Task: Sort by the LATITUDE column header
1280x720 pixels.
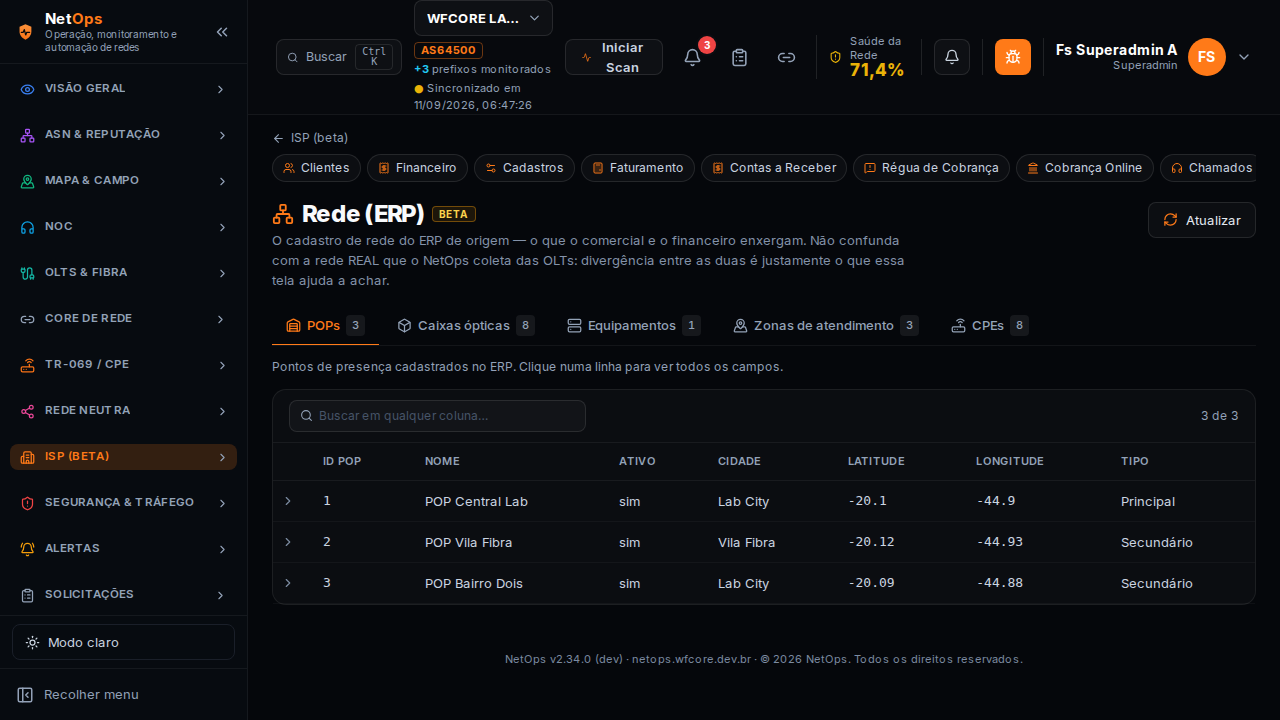Action: (876, 462)
